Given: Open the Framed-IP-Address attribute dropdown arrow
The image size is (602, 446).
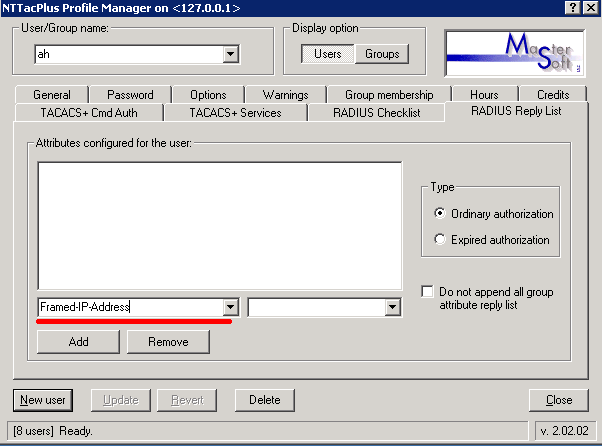Looking at the screenshot, I should click(230, 307).
